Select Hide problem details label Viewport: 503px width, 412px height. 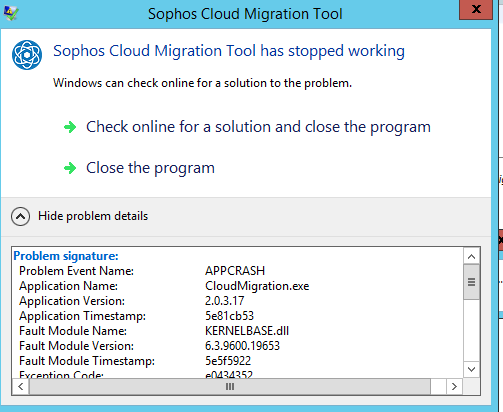pyautogui.click(x=93, y=216)
